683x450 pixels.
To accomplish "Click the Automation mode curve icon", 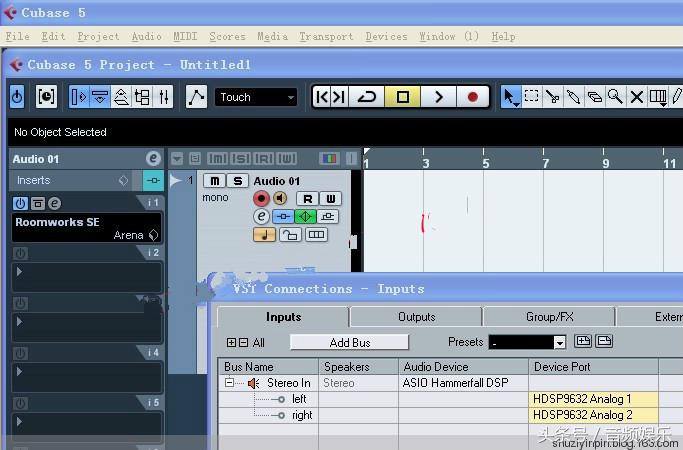I will point(196,96).
